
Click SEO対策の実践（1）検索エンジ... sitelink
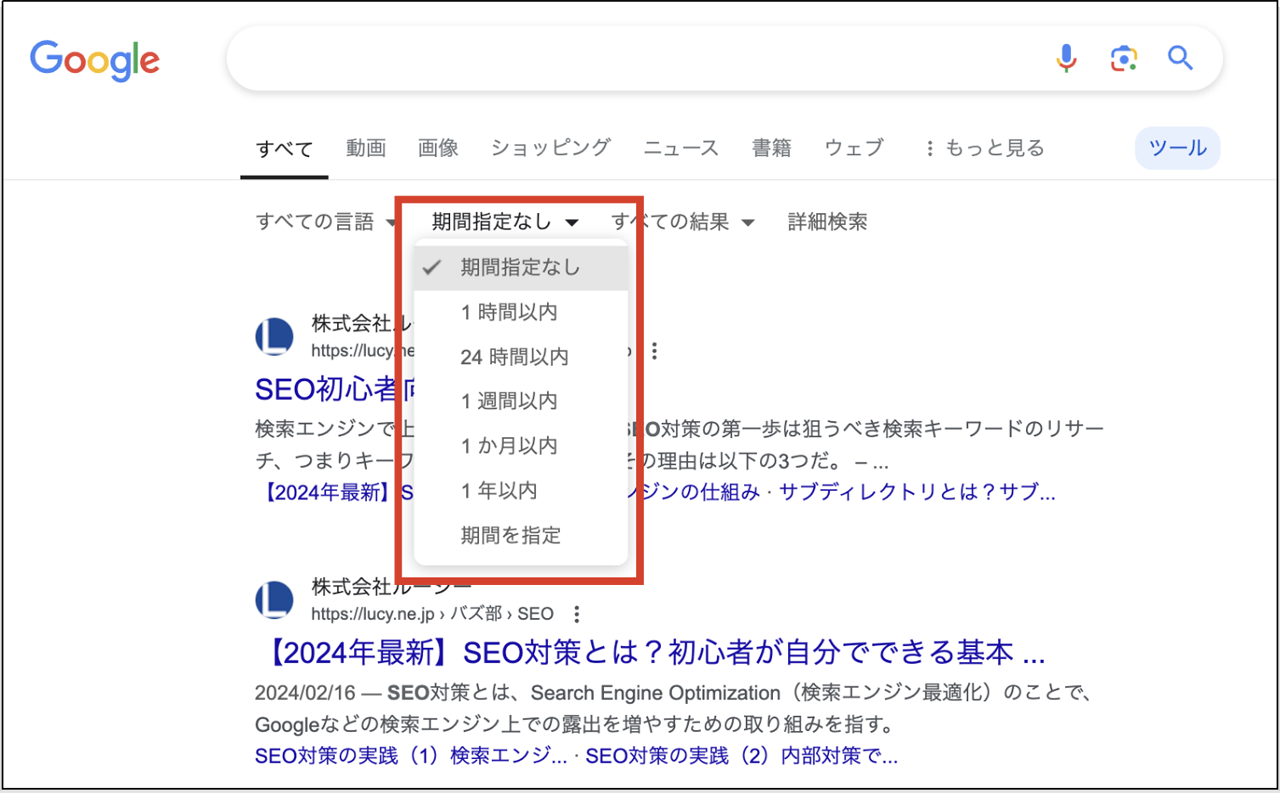pyautogui.click(x=411, y=755)
